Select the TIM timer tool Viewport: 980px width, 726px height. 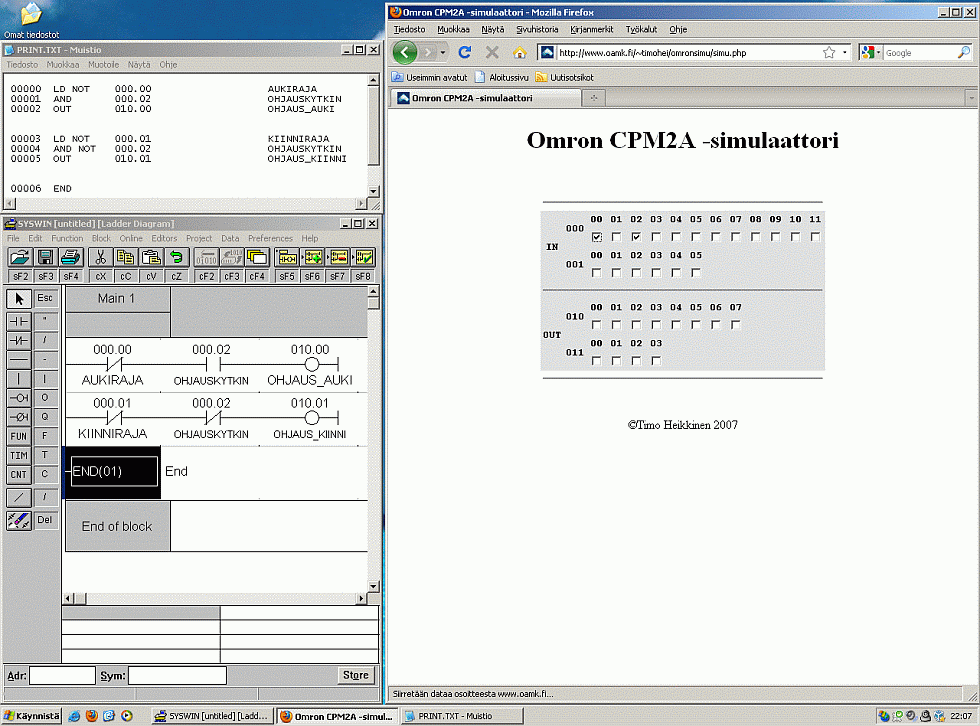point(18,455)
